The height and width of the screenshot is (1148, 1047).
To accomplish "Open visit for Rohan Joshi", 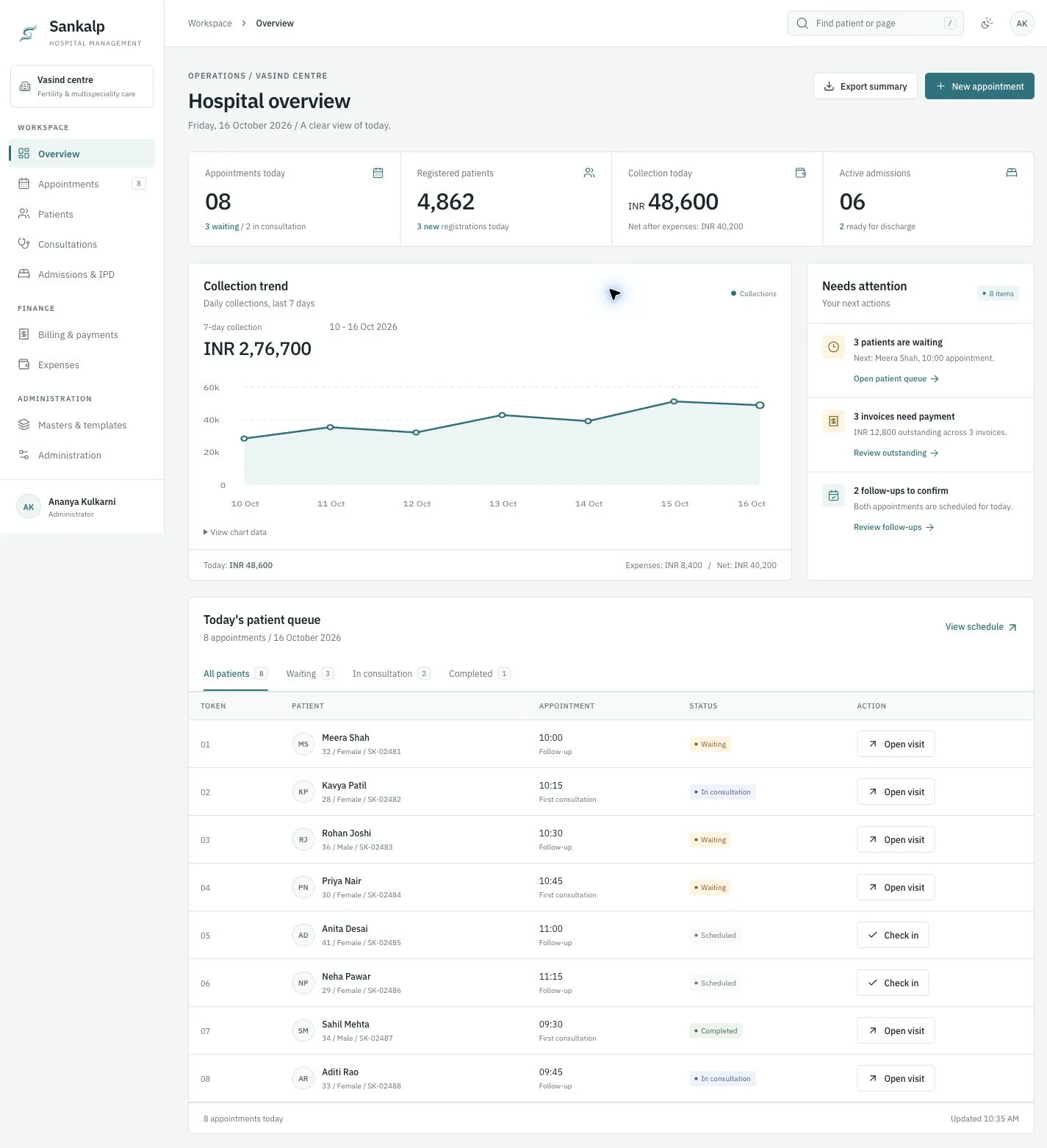I will tap(896, 839).
